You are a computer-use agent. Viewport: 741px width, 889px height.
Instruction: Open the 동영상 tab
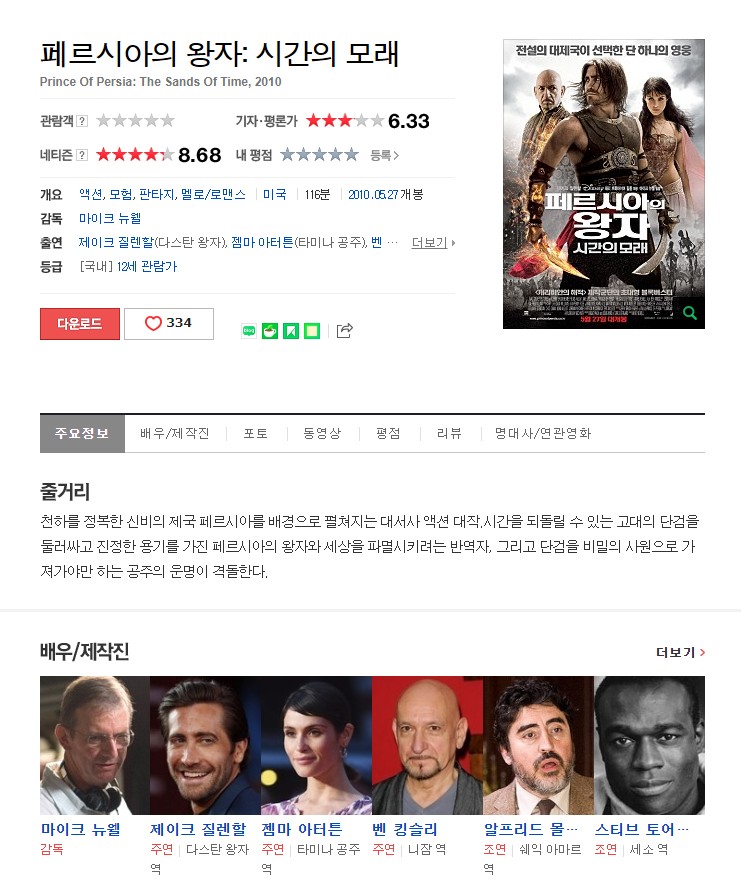(322, 434)
